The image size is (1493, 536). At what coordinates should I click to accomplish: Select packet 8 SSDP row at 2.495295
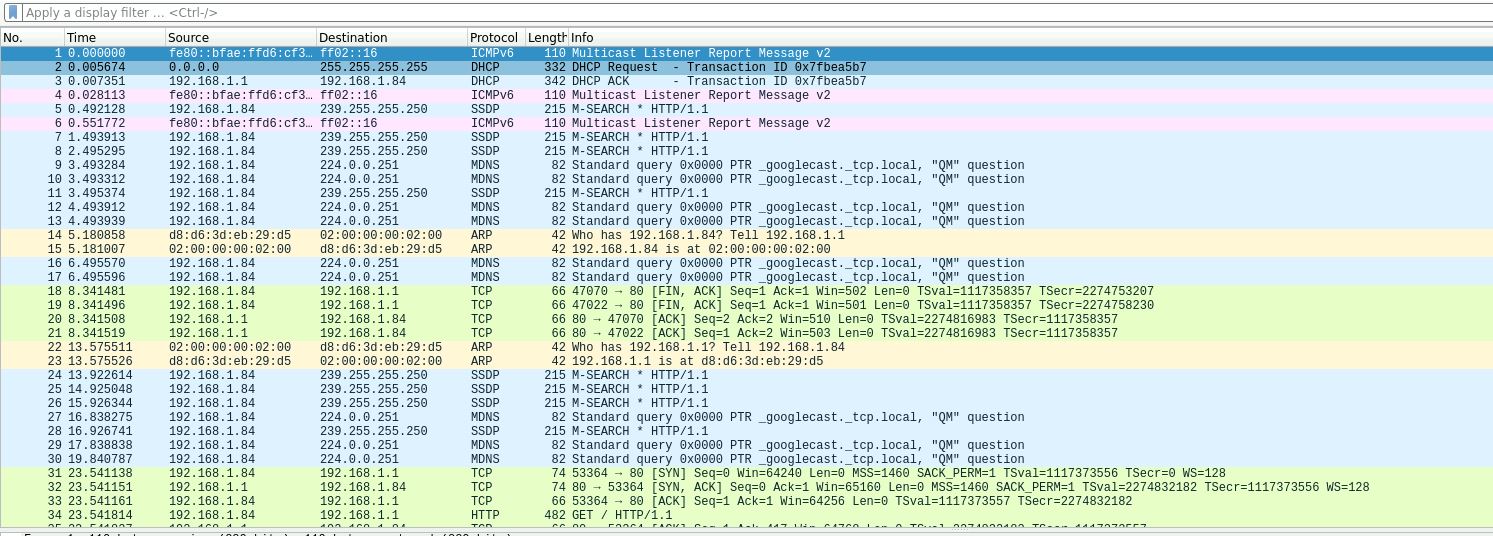pyautogui.click(x=746, y=151)
